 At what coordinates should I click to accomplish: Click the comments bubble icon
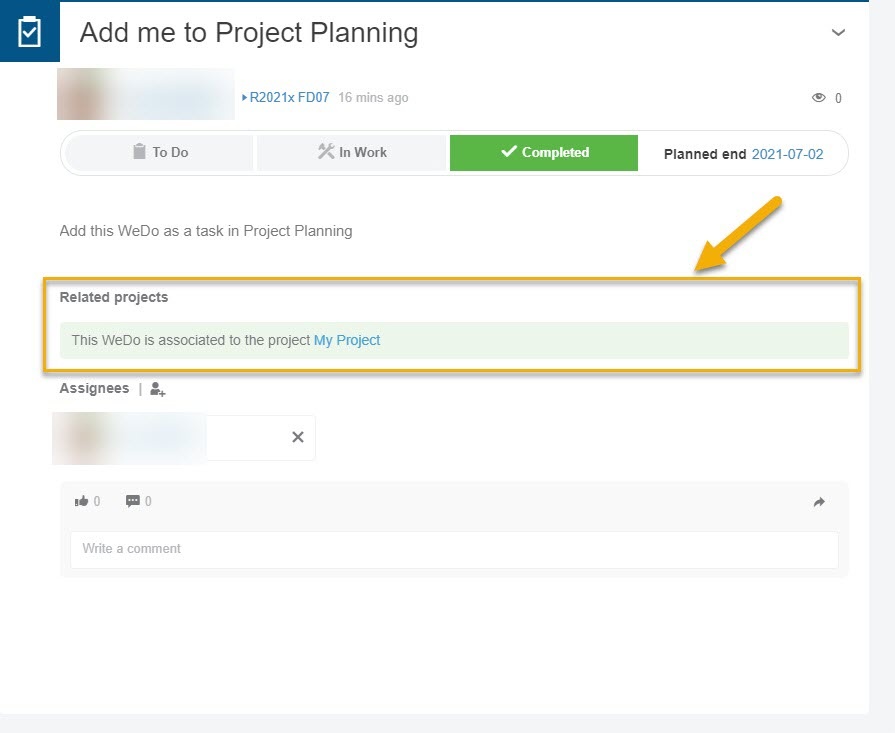(x=132, y=501)
